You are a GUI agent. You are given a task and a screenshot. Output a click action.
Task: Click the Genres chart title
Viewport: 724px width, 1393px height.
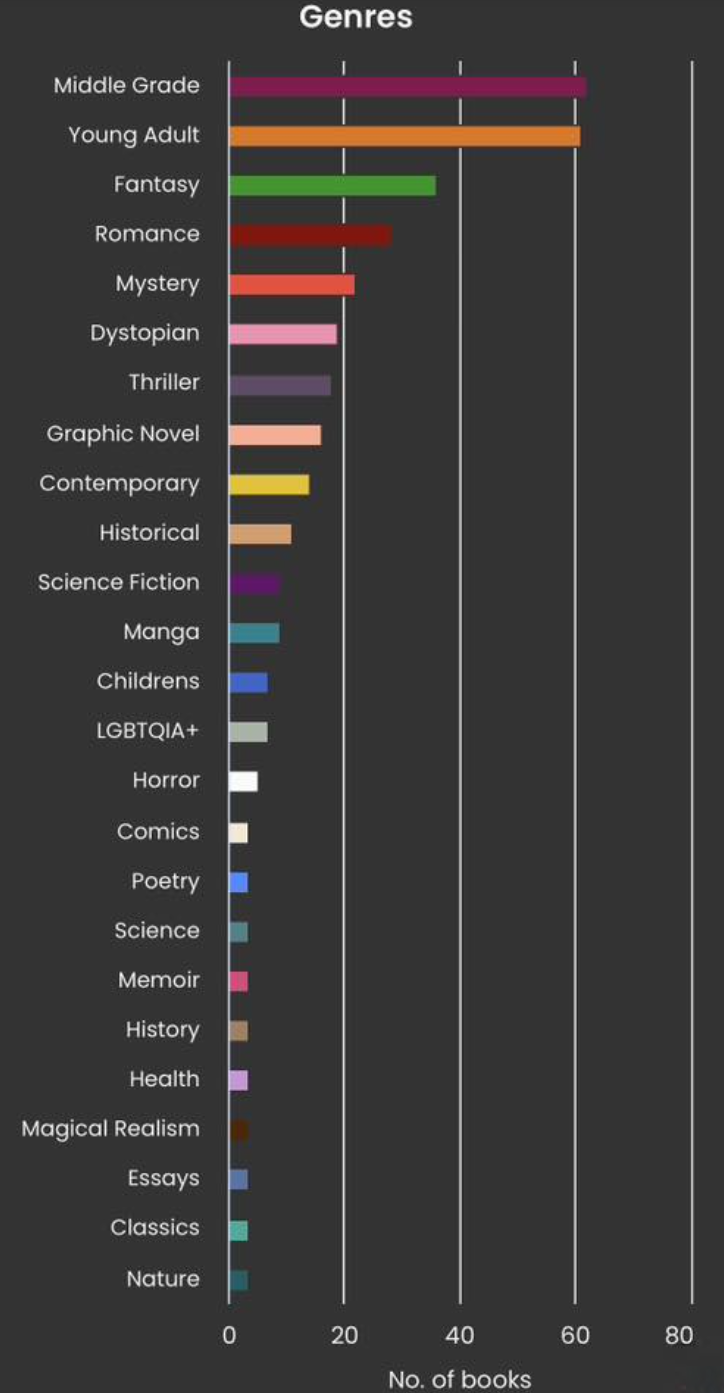356,17
